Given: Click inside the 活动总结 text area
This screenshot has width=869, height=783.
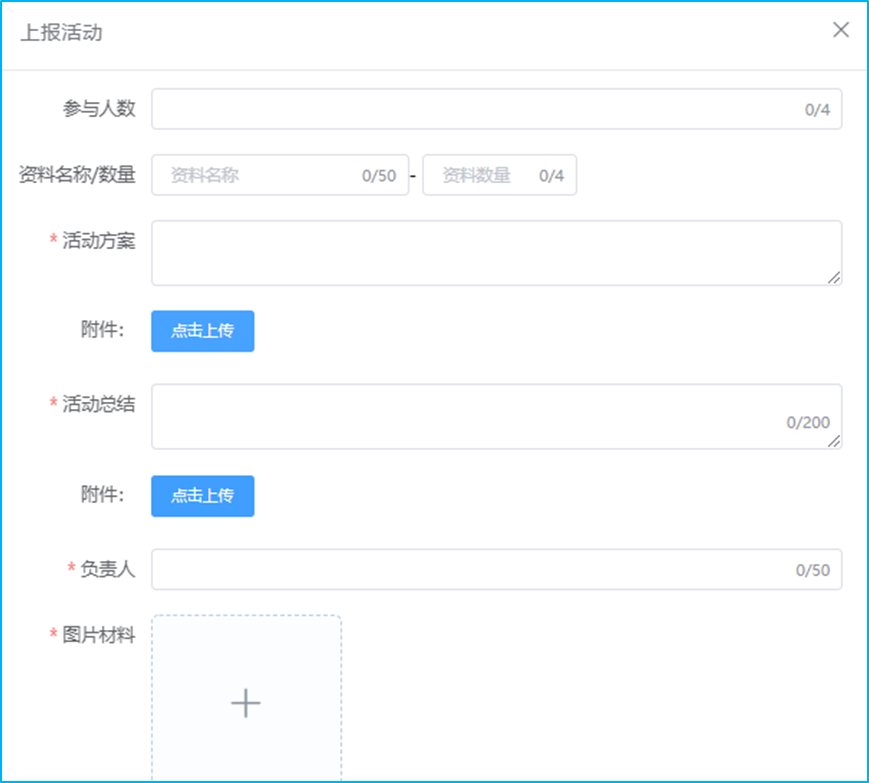Looking at the screenshot, I should point(470,416).
